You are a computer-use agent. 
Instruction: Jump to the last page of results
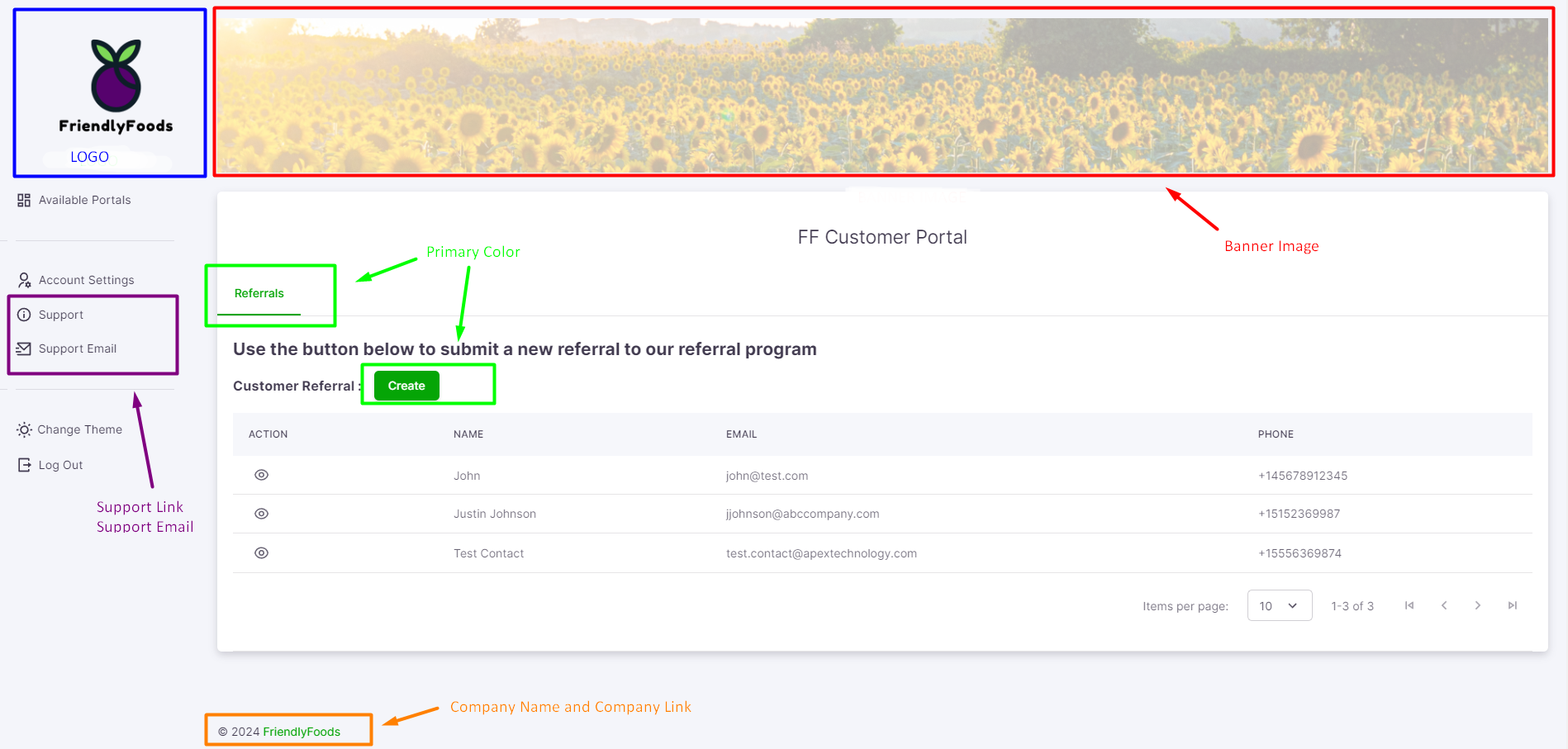pyautogui.click(x=1512, y=605)
